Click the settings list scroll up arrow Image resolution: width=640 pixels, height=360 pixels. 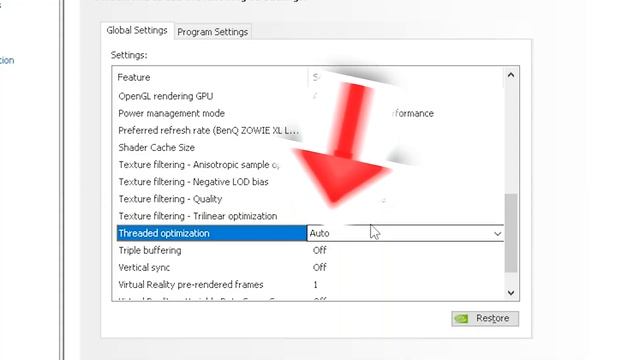[x=511, y=75]
